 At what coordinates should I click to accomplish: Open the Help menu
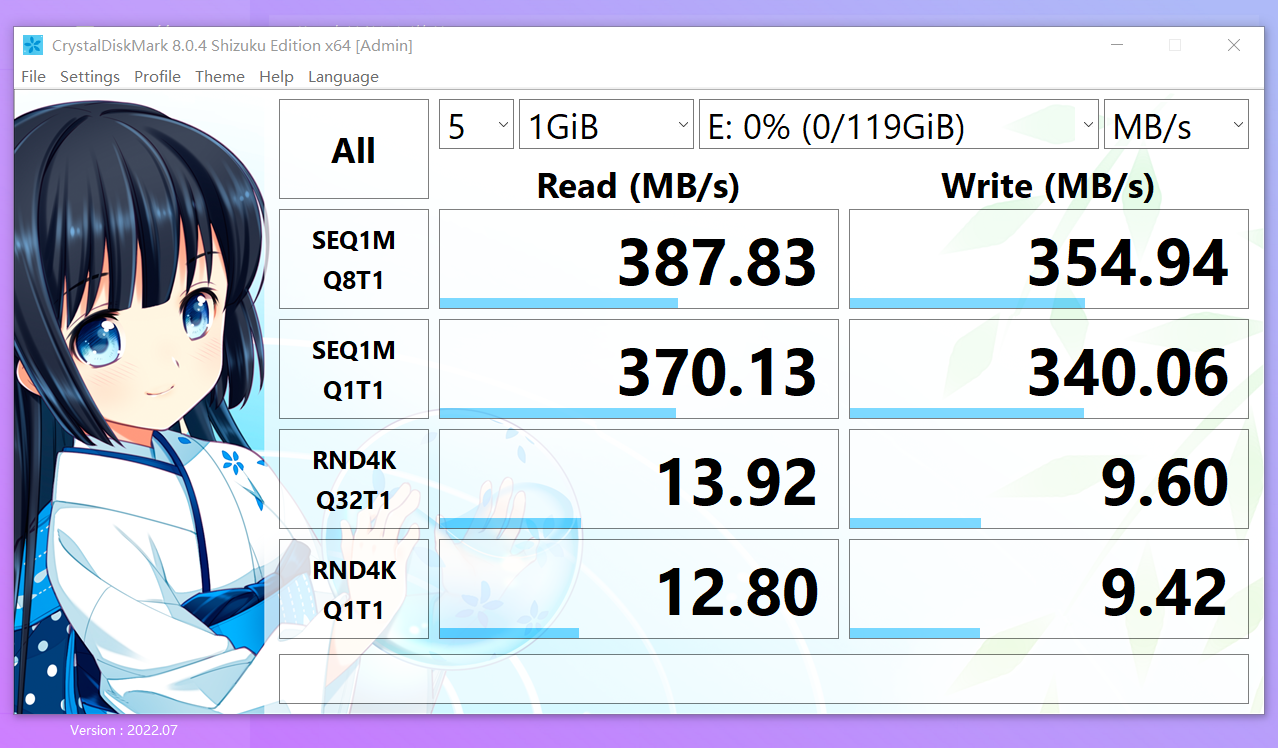(x=276, y=76)
